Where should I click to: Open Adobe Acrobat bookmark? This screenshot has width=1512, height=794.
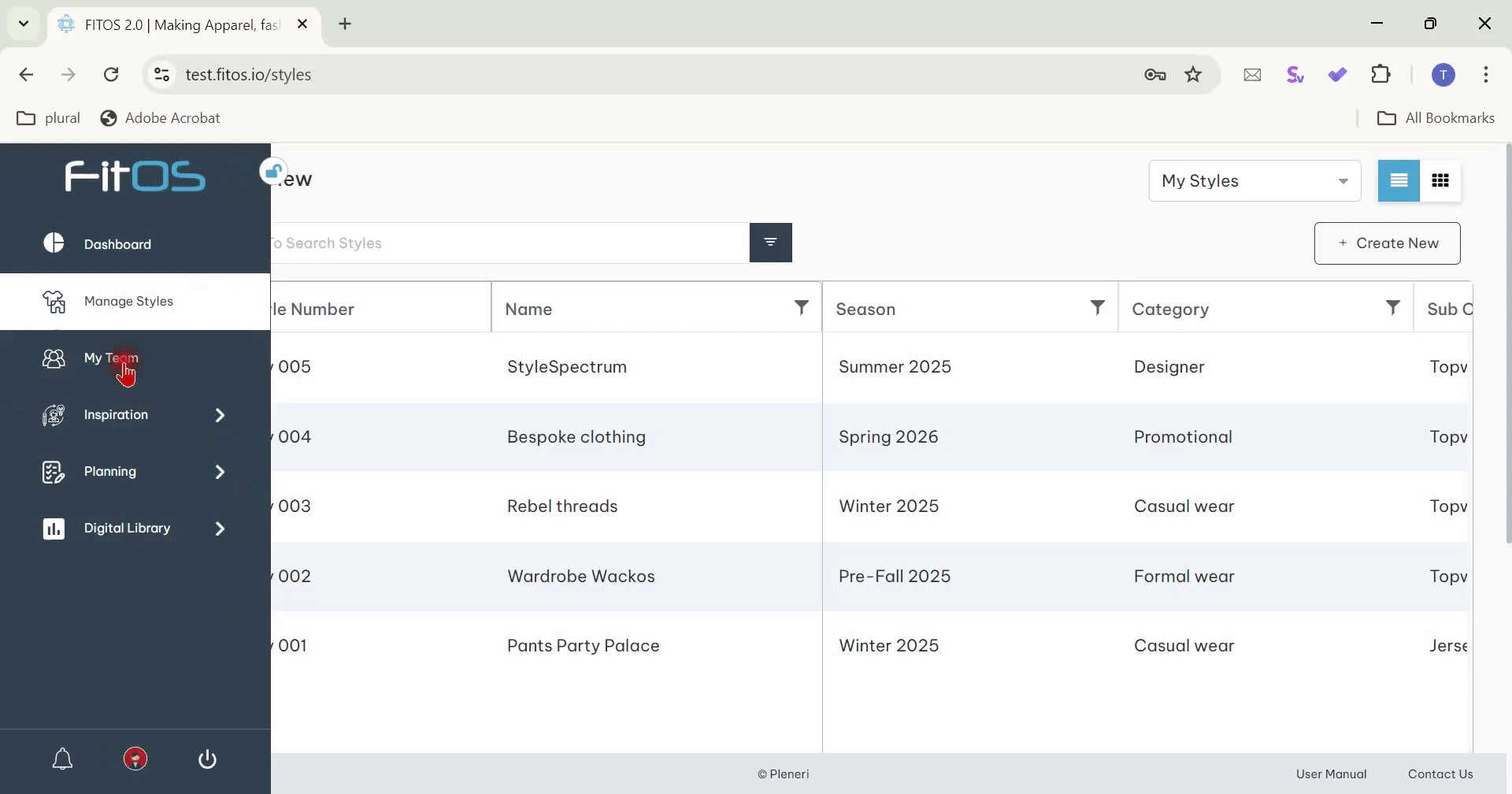[x=161, y=118]
